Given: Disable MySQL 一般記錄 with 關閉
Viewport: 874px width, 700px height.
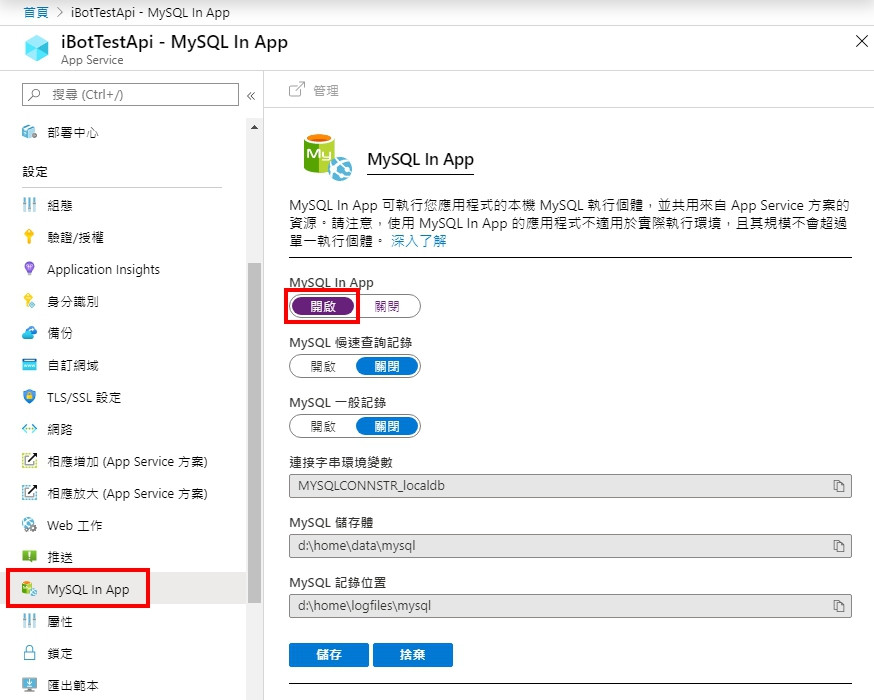Looking at the screenshot, I should [x=387, y=426].
